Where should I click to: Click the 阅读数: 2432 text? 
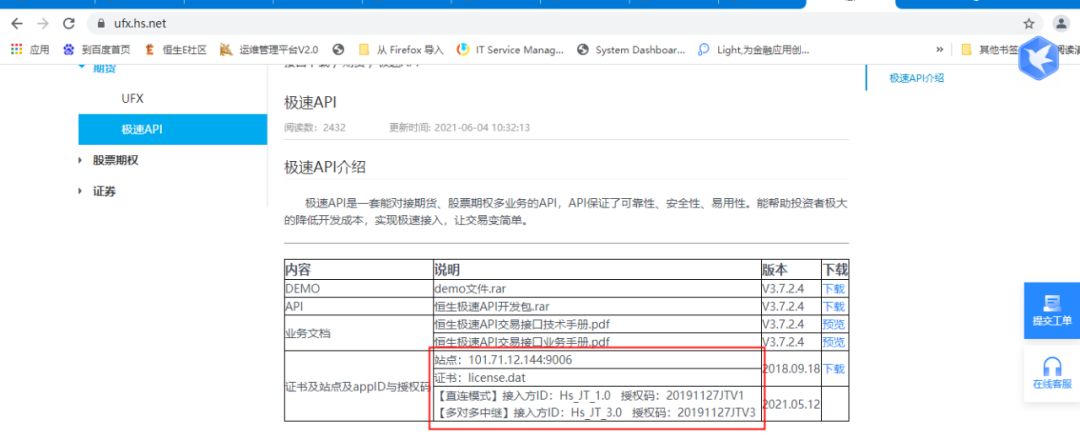(x=315, y=127)
